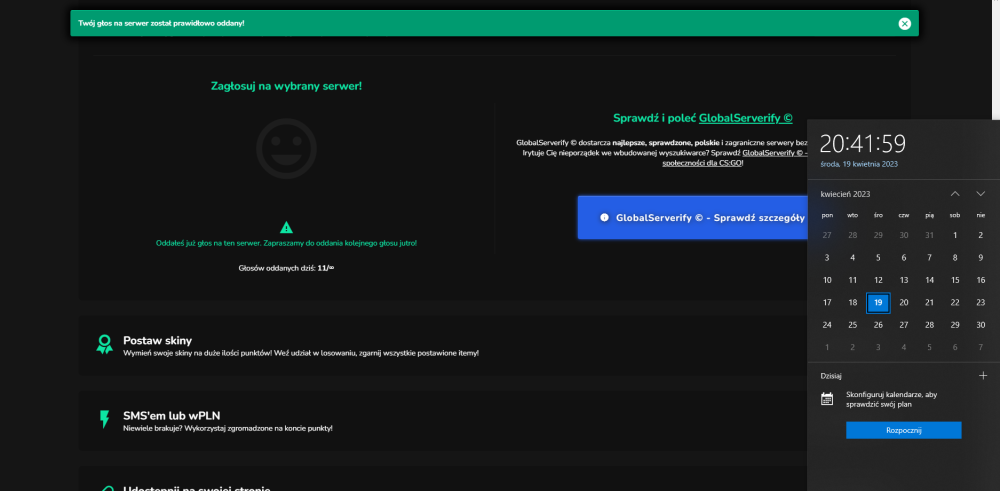This screenshot has width=1000, height=491.
Task: Select day 10 in the calendar
Action: coord(827,280)
